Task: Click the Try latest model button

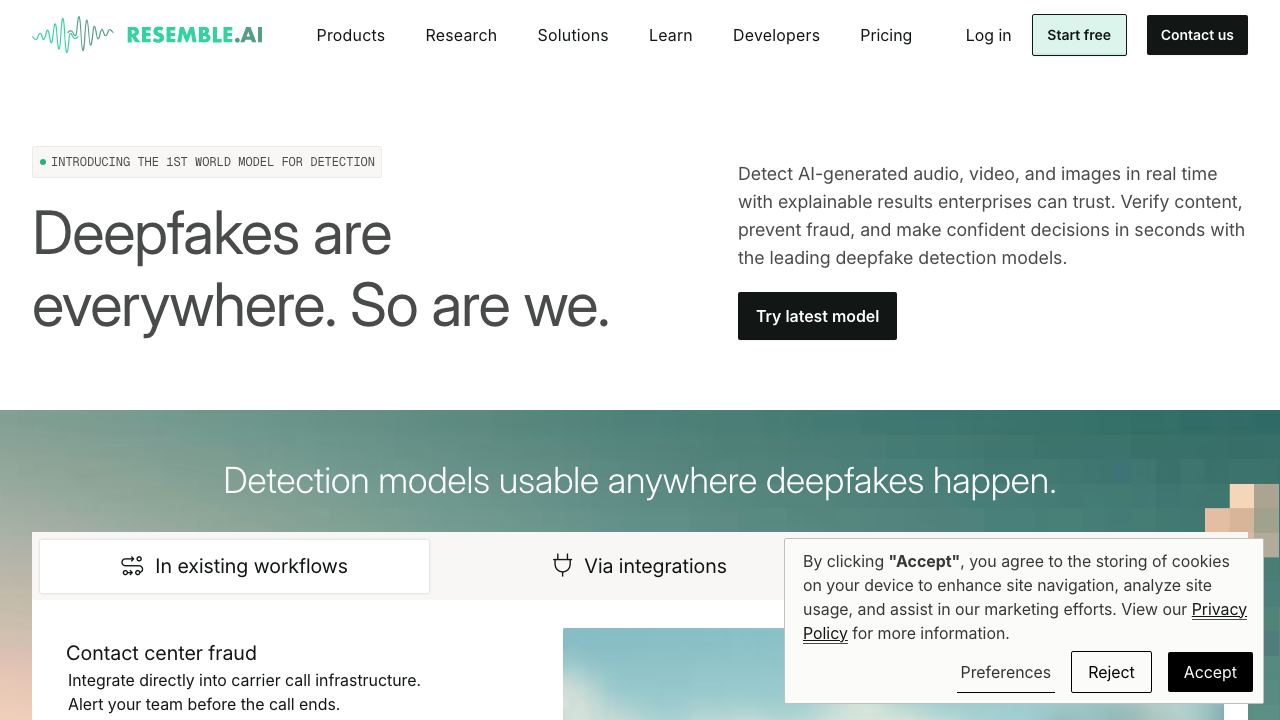Action: [x=817, y=316]
